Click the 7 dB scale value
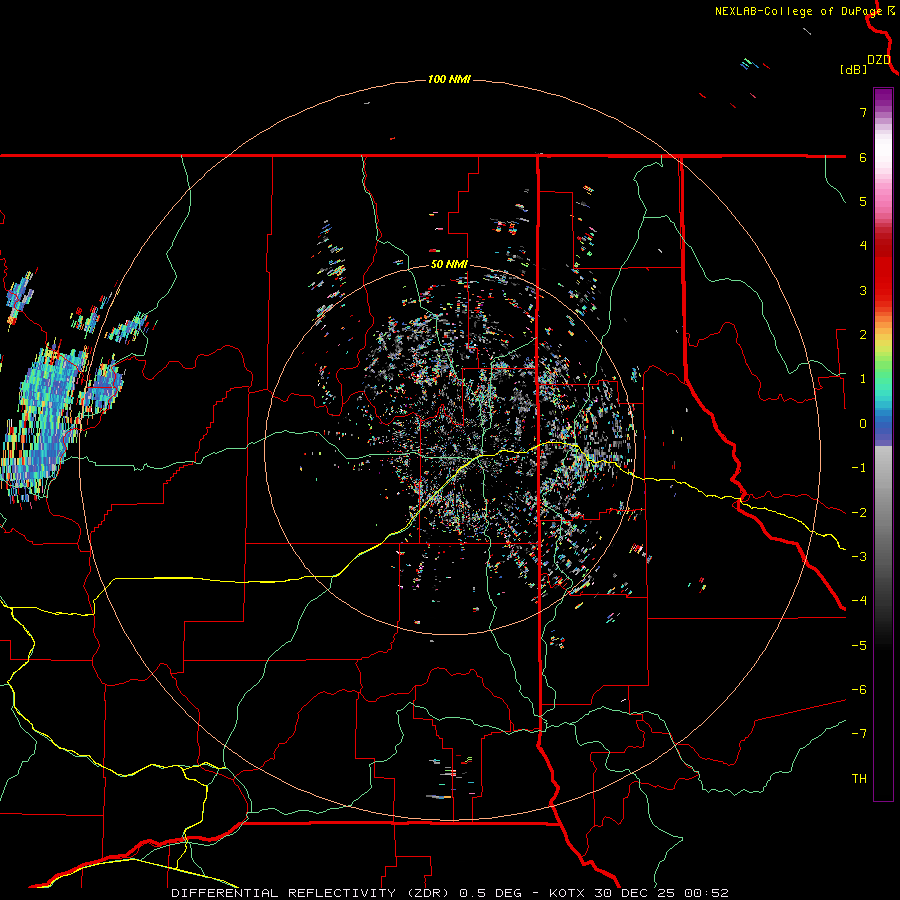Image resolution: width=900 pixels, height=900 pixels. tap(863, 112)
